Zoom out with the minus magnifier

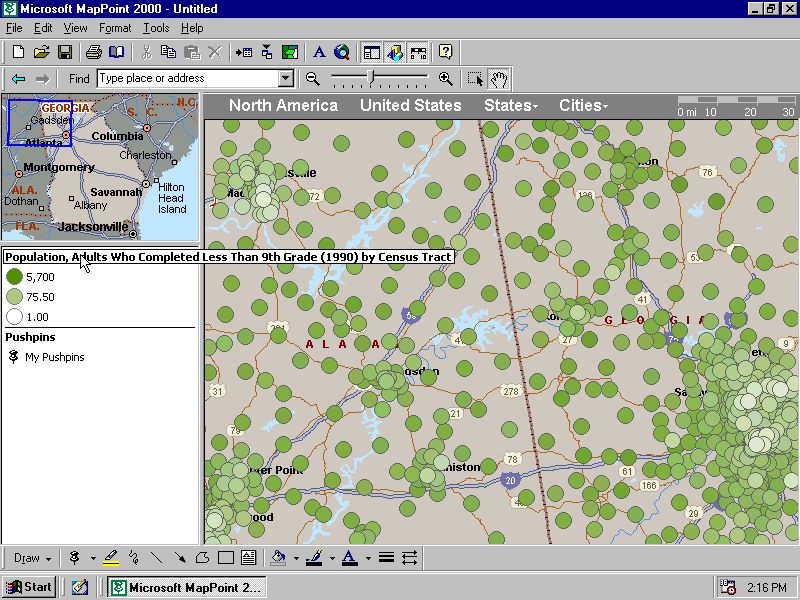(x=313, y=79)
